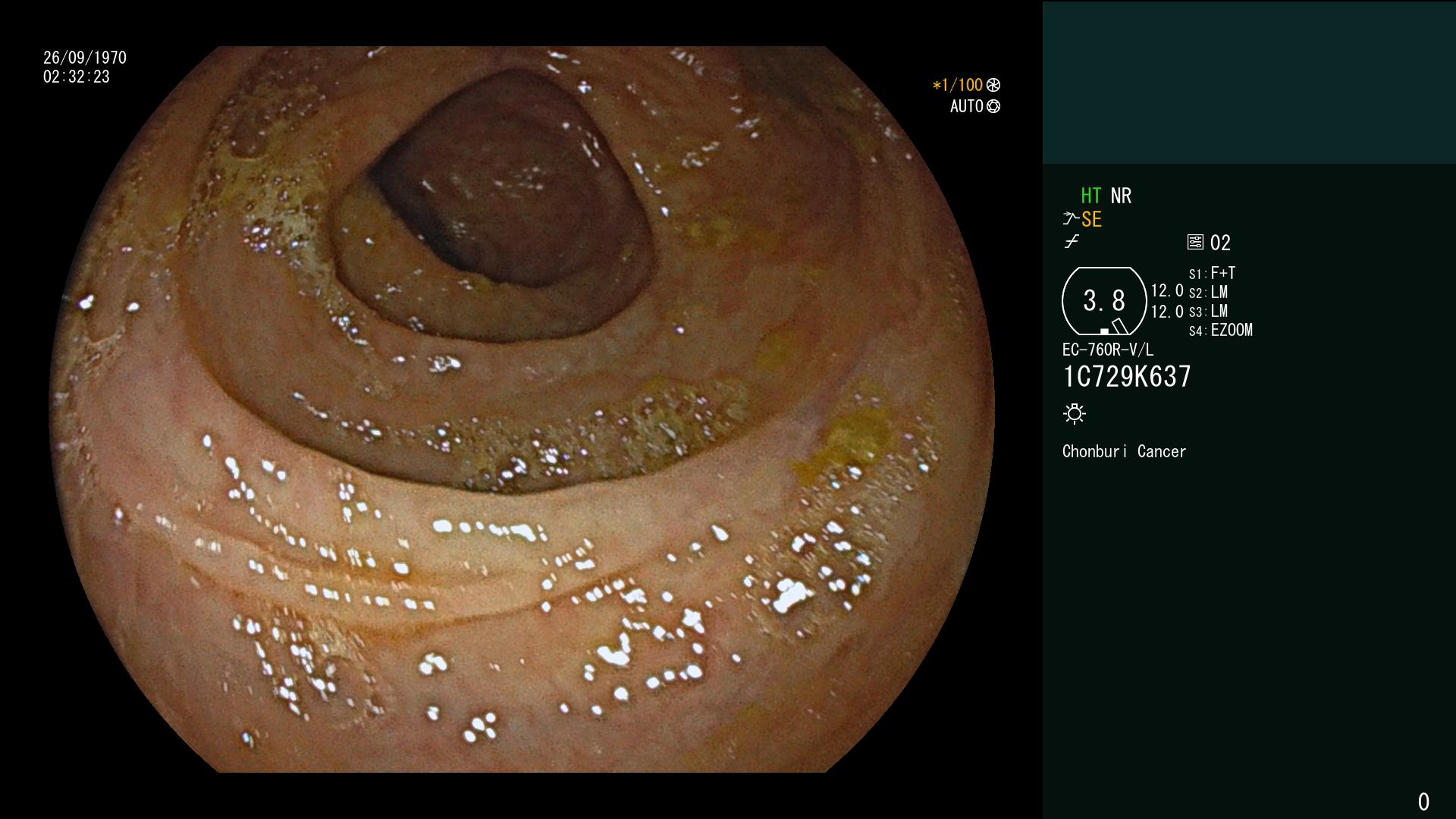Click the AUTO iris mode icon
Image resolution: width=1456 pixels, height=819 pixels.
993,106
